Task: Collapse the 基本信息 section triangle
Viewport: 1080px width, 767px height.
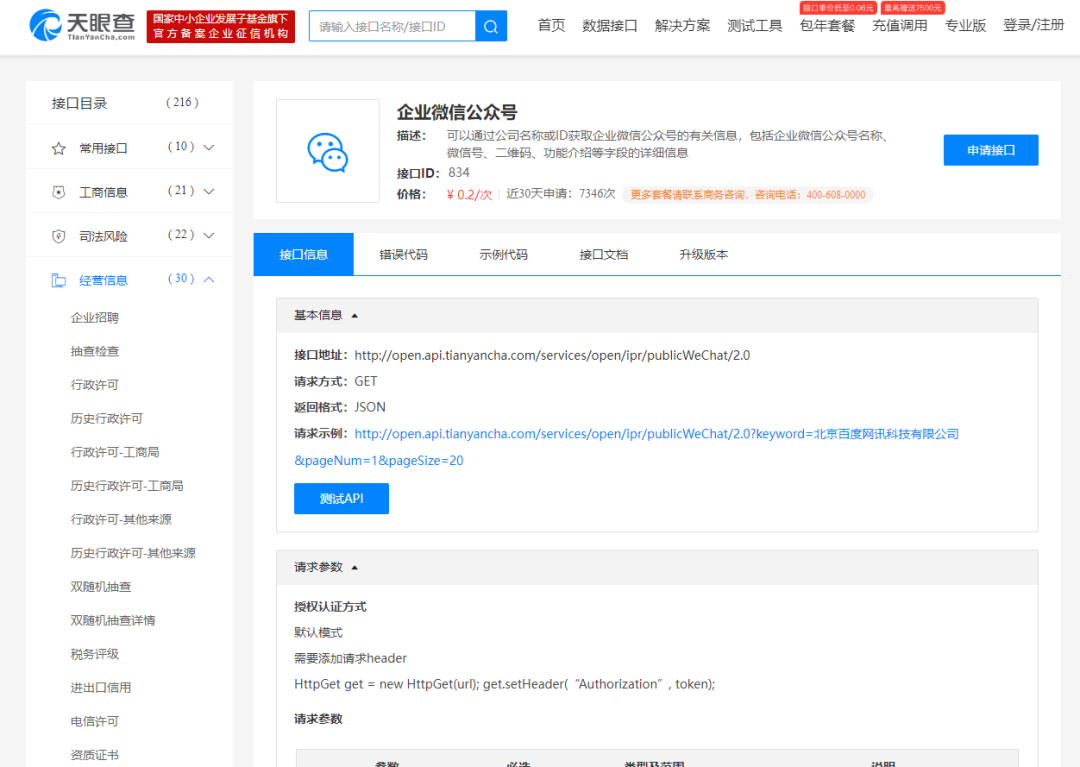Action: pos(355,315)
